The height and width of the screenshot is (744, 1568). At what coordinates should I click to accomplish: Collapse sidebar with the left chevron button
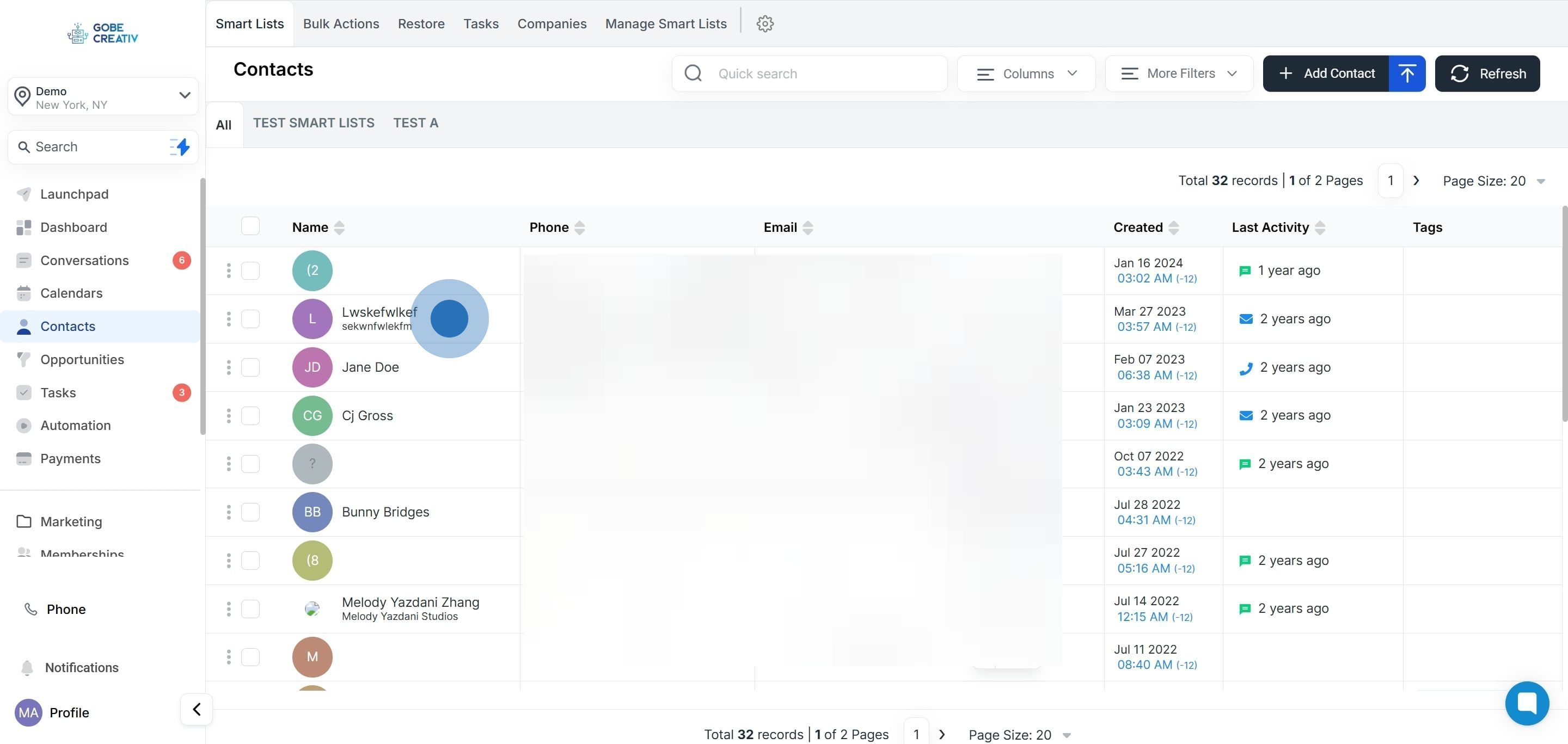click(x=196, y=709)
